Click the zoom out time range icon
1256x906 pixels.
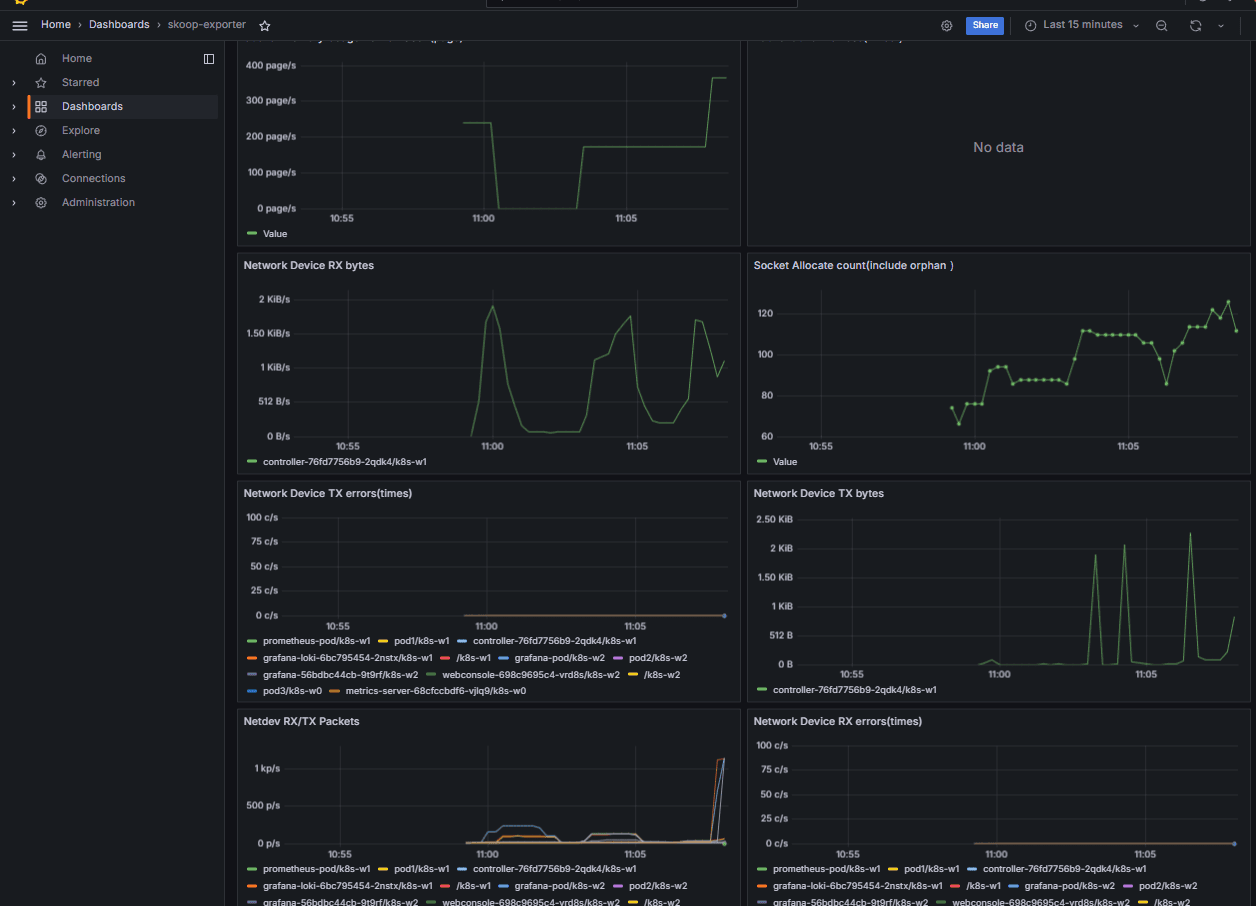click(x=1161, y=25)
